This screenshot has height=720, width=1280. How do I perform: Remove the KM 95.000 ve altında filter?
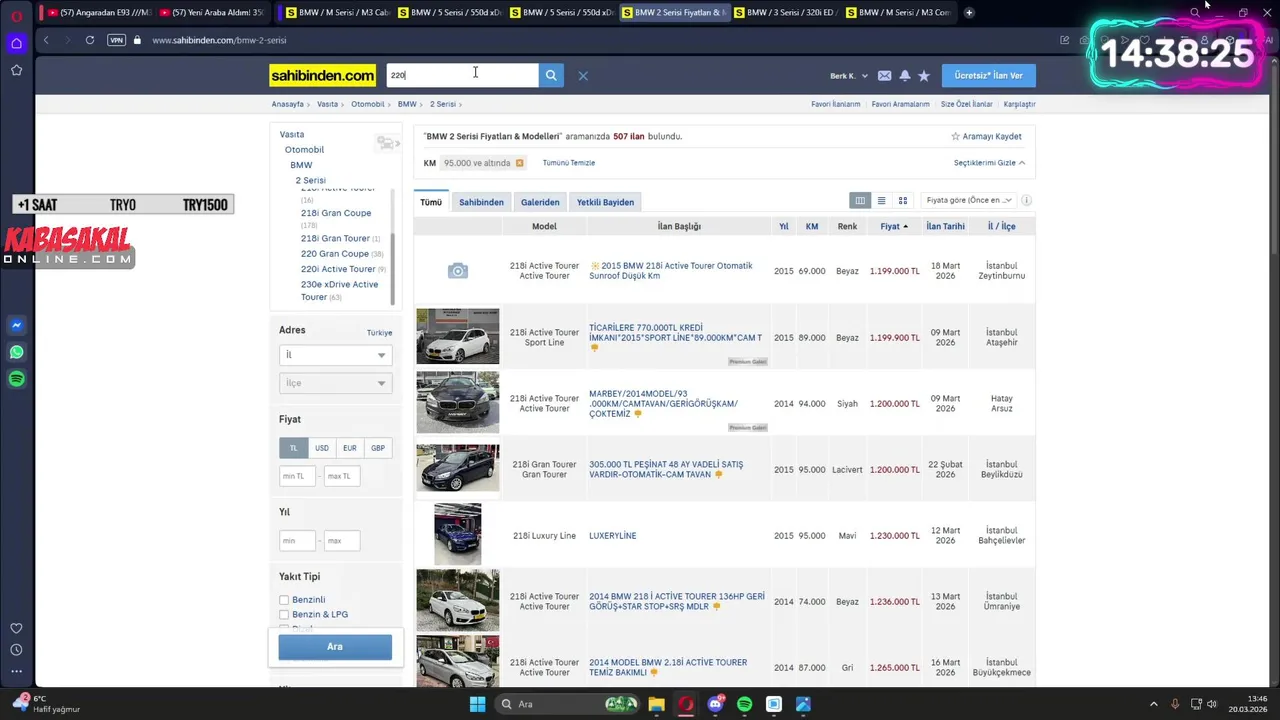point(519,163)
